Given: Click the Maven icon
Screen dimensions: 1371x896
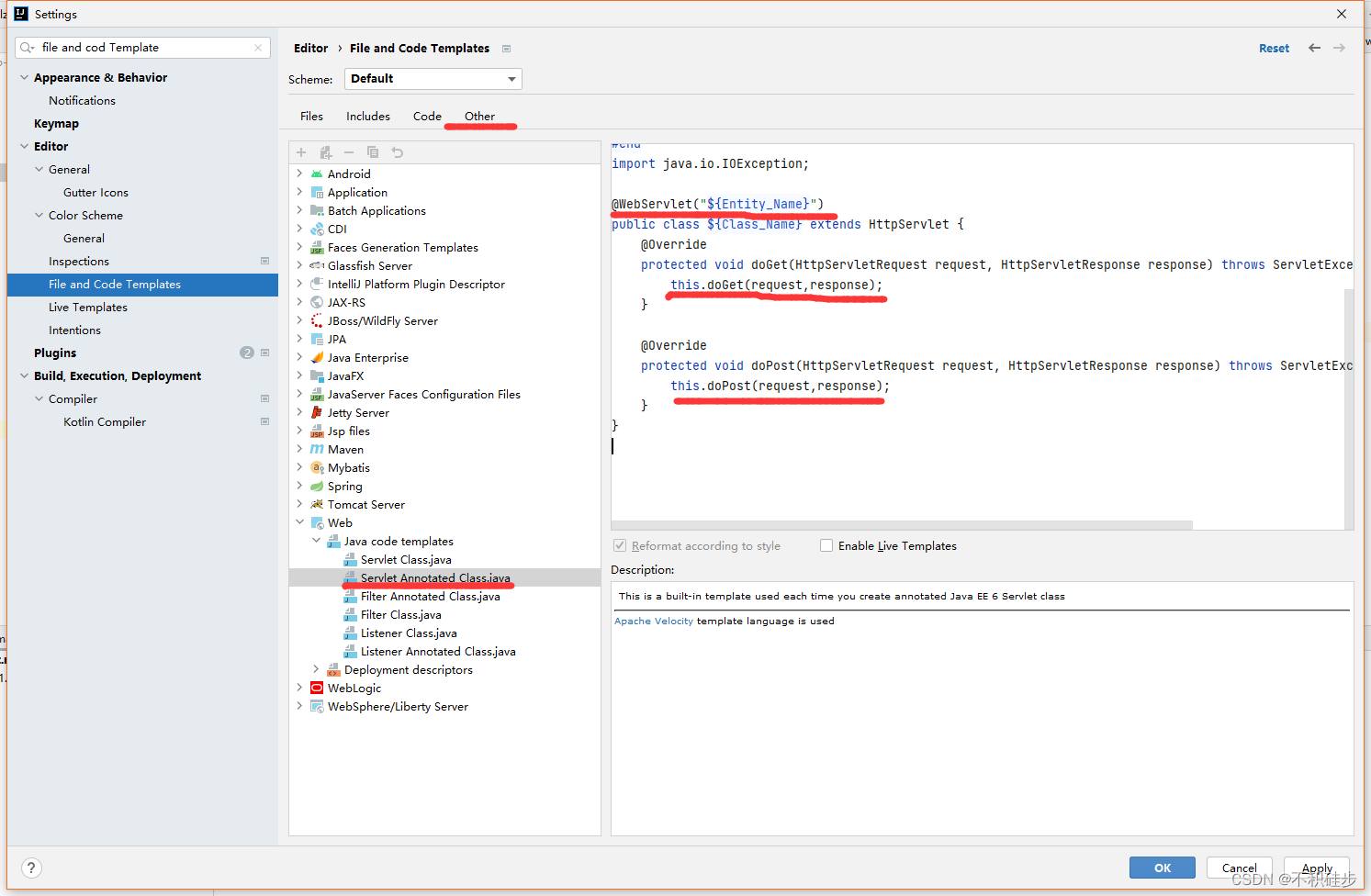Looking at the screenshot, I should point(317,450).
